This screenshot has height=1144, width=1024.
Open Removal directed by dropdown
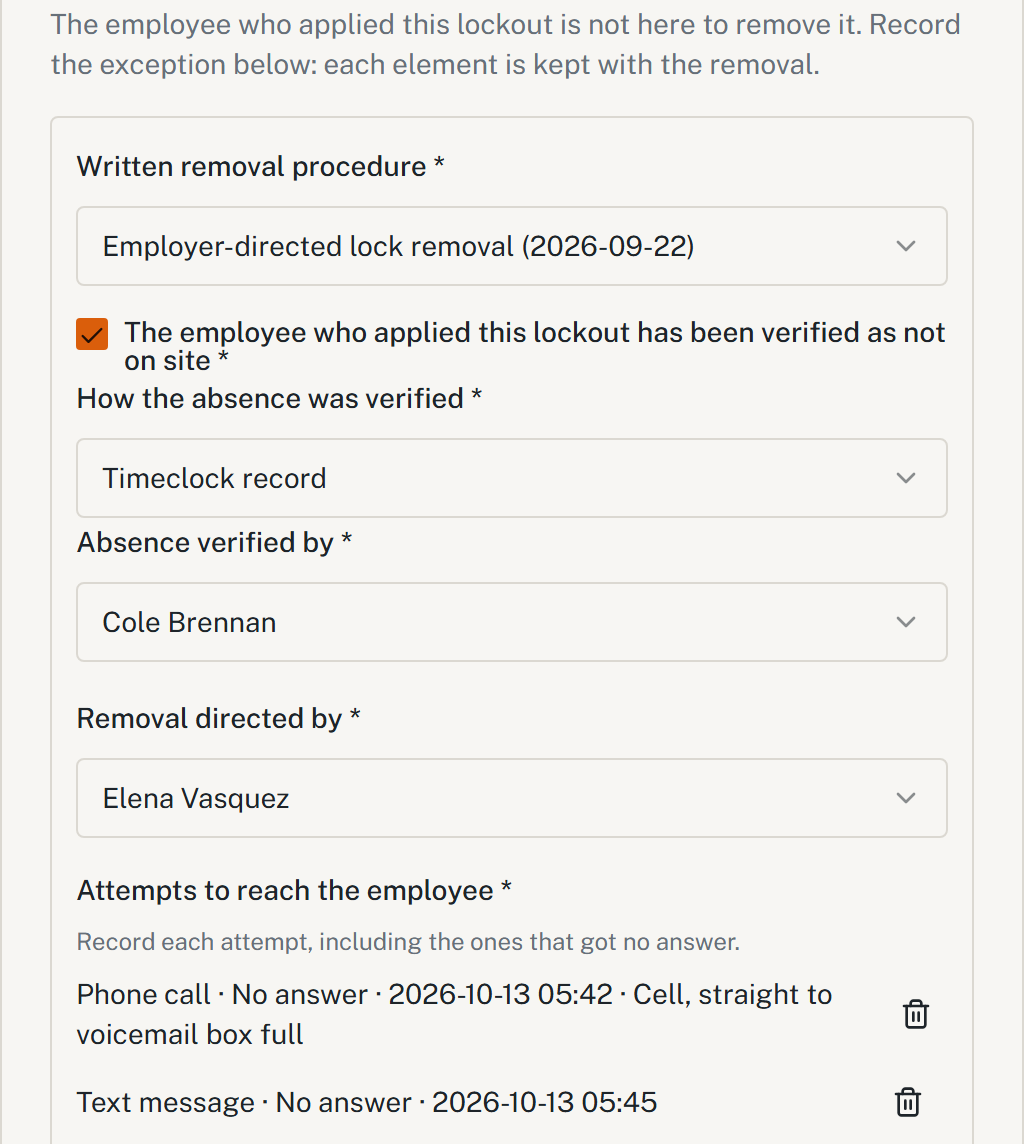[511, 797]
